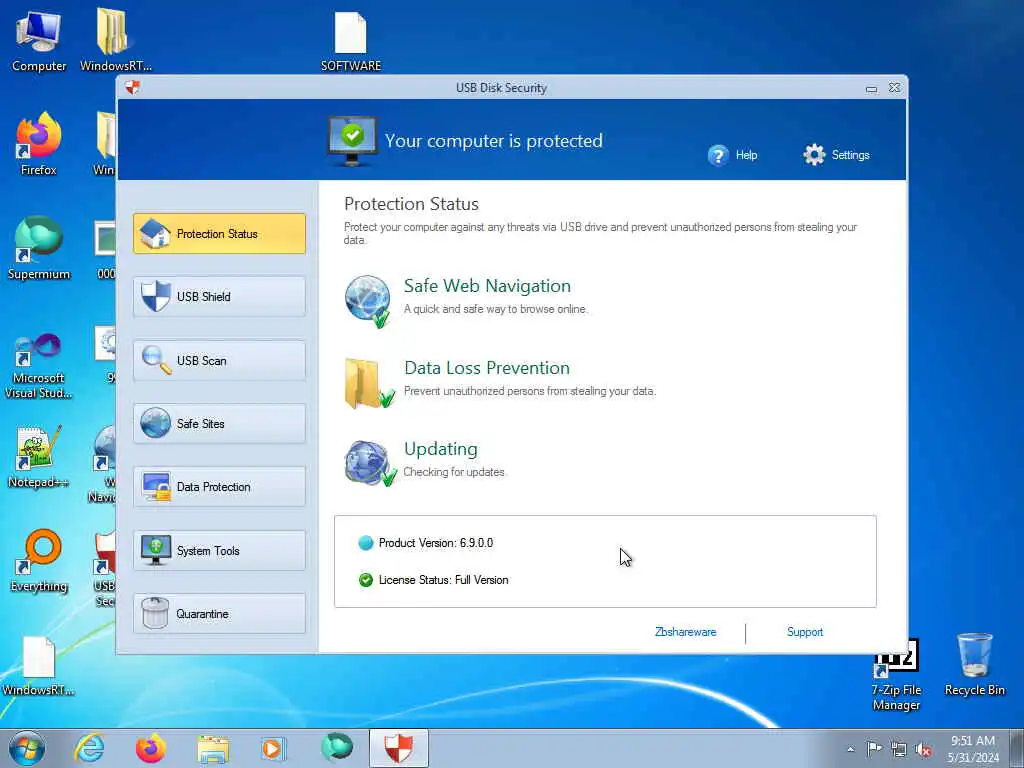The width and height of the screenshot is (1024, 768).
Task: Open the Safe Web Navigation heading
Action: [x=487, y=285]
